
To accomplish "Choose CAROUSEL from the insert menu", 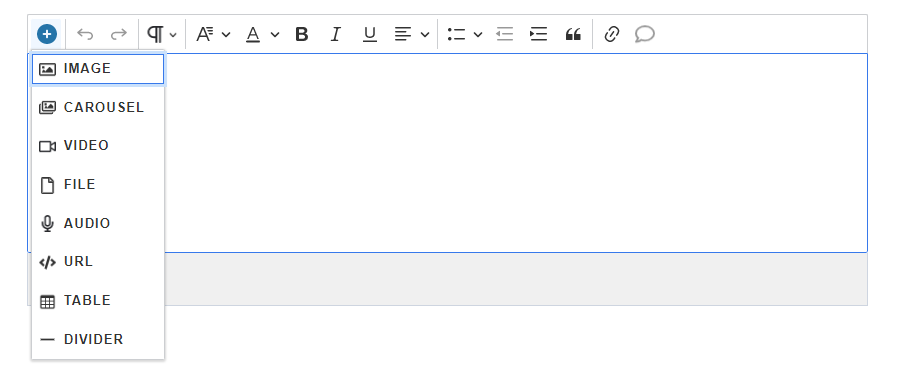I will pos(98,107).
